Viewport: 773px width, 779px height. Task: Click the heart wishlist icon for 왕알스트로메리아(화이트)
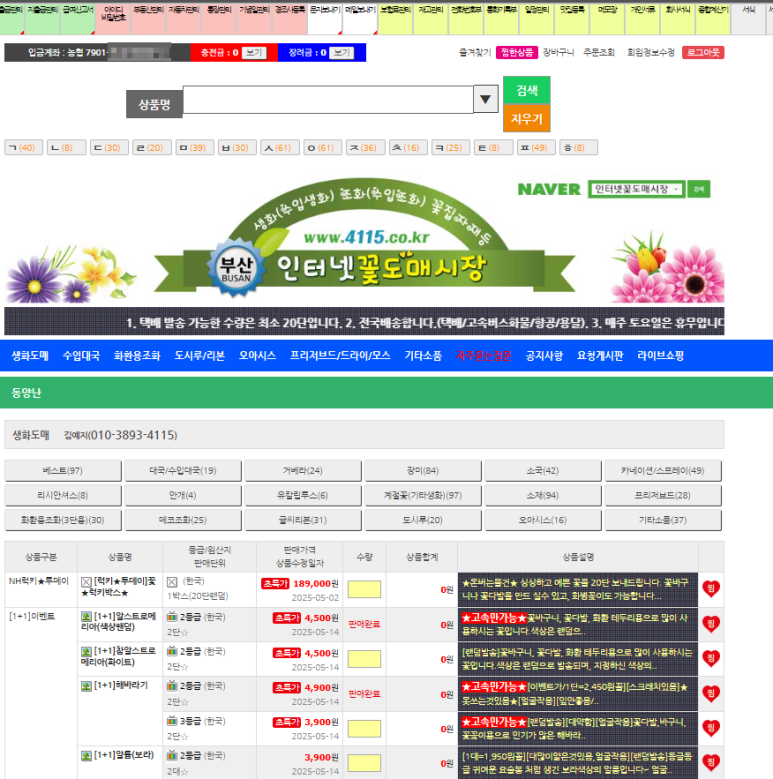(711, 659)
